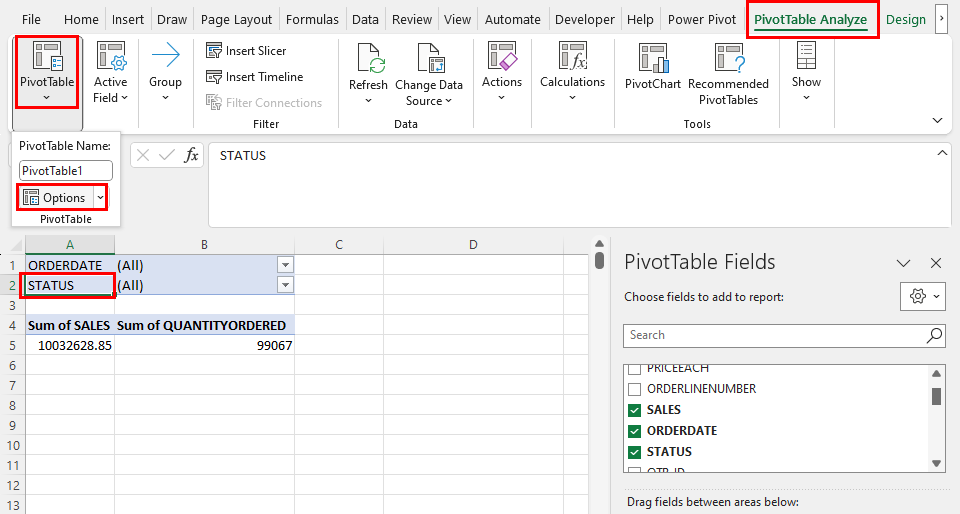Open the Power Pivot tab
This screenshot has width=960, height=514.
pyautogui.click(x=702, y=20)
